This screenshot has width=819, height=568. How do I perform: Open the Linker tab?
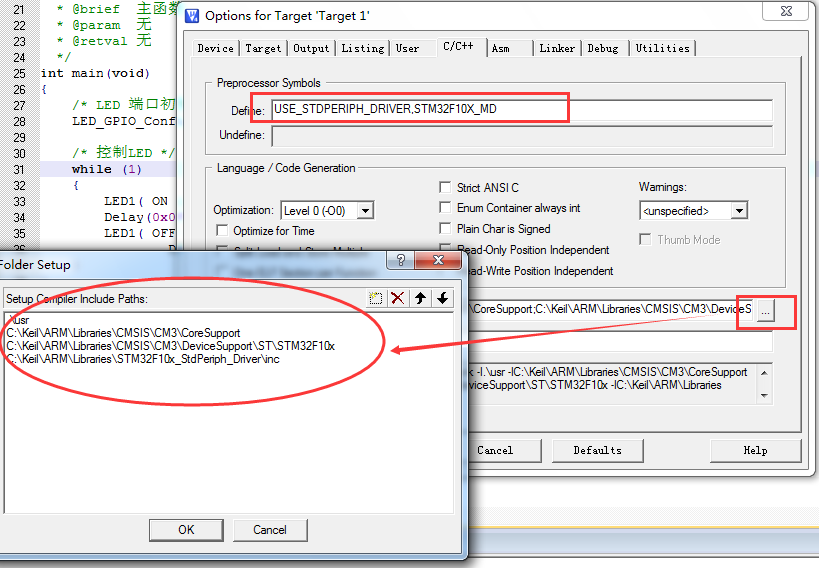click(x=557, y=48)
